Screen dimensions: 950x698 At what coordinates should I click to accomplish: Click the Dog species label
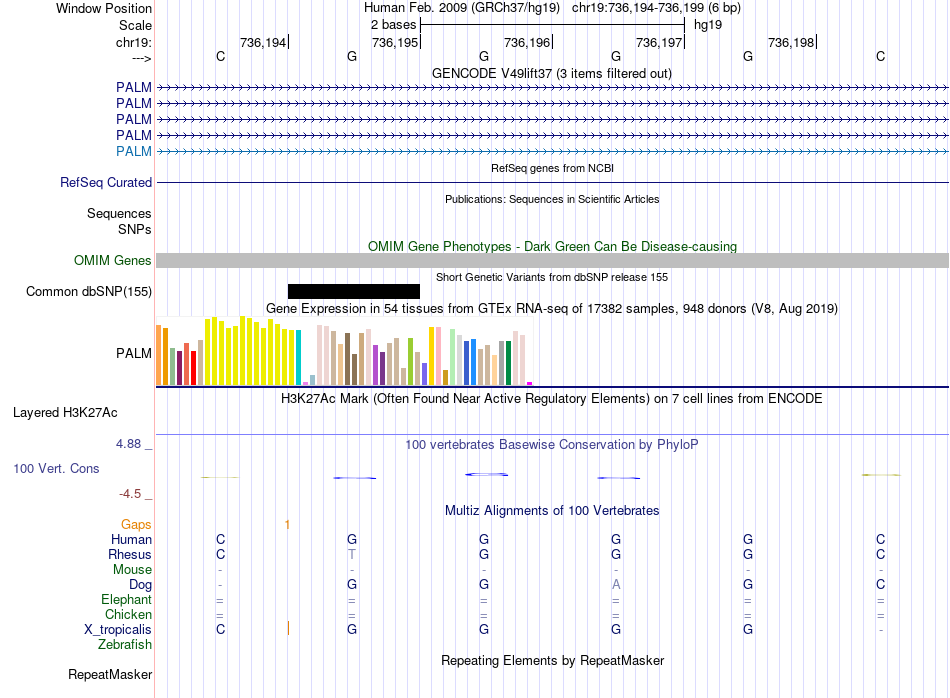(x=141, y=585)
